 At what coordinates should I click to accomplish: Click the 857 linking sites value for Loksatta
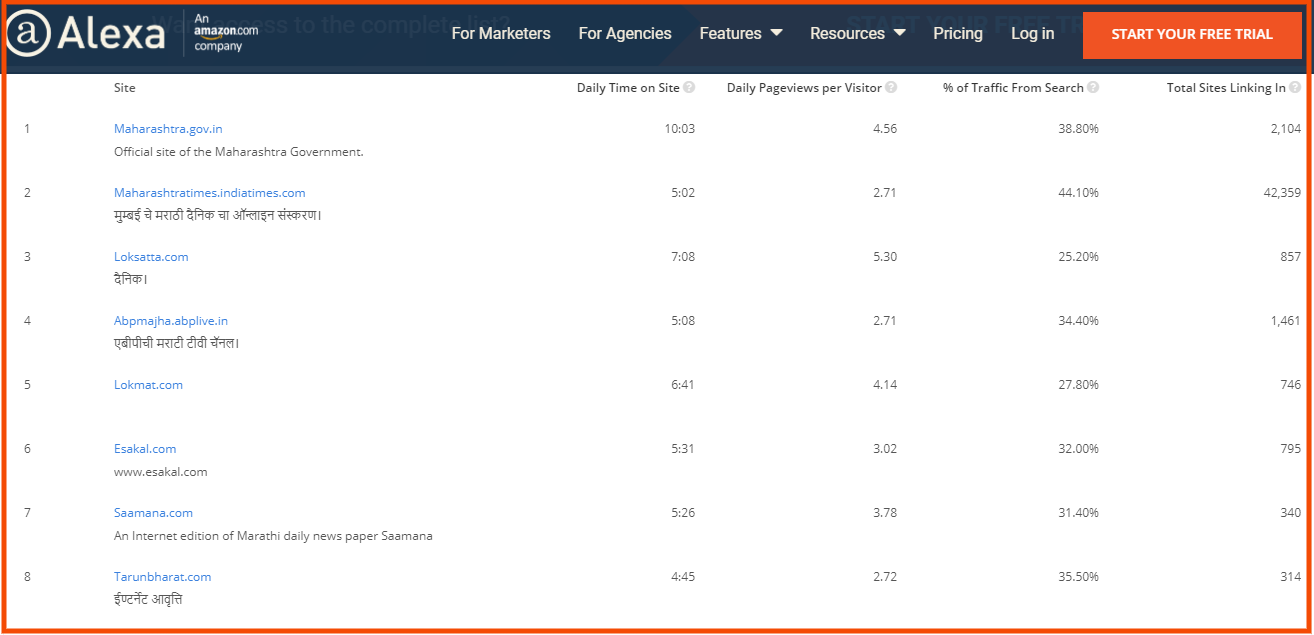click(1291, 257)
